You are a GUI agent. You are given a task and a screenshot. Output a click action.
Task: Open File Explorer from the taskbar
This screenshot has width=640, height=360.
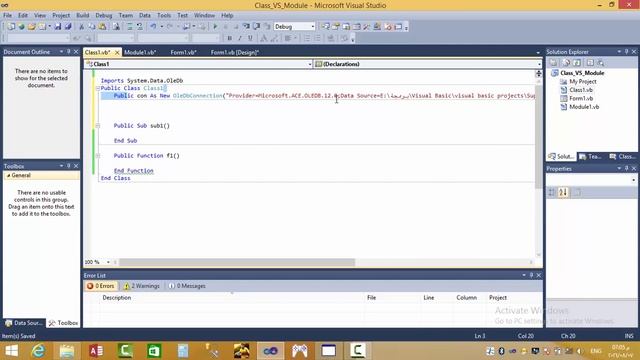click(x=67, y=351)
